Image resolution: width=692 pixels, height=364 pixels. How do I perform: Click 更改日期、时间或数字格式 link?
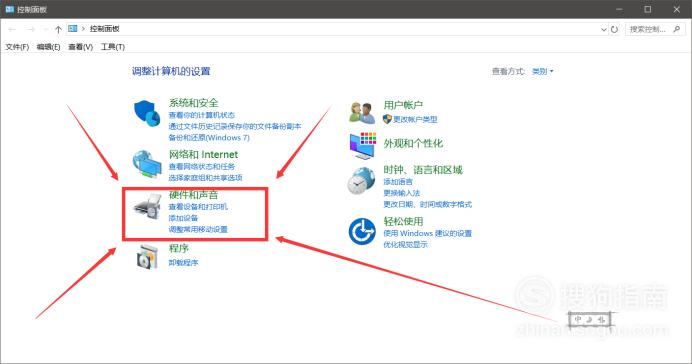[428, 204]
